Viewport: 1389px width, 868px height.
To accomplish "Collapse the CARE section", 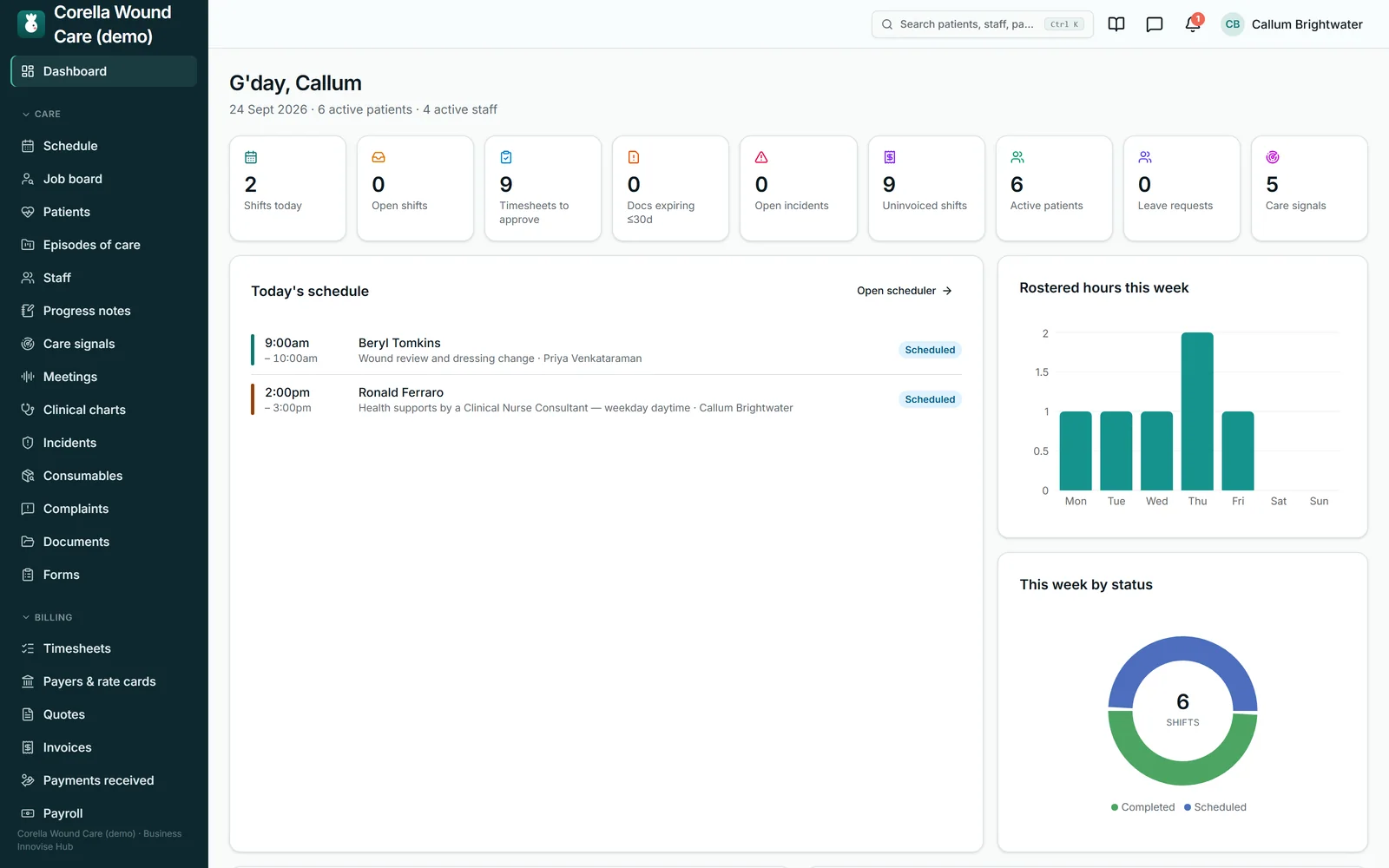I will point(42,114).
